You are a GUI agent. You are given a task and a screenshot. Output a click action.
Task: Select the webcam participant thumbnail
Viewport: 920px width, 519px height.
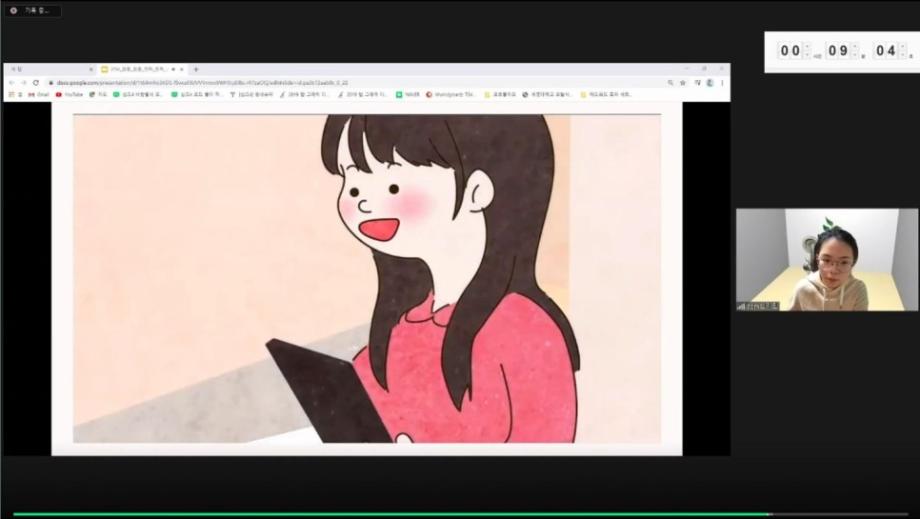point(826,259)
